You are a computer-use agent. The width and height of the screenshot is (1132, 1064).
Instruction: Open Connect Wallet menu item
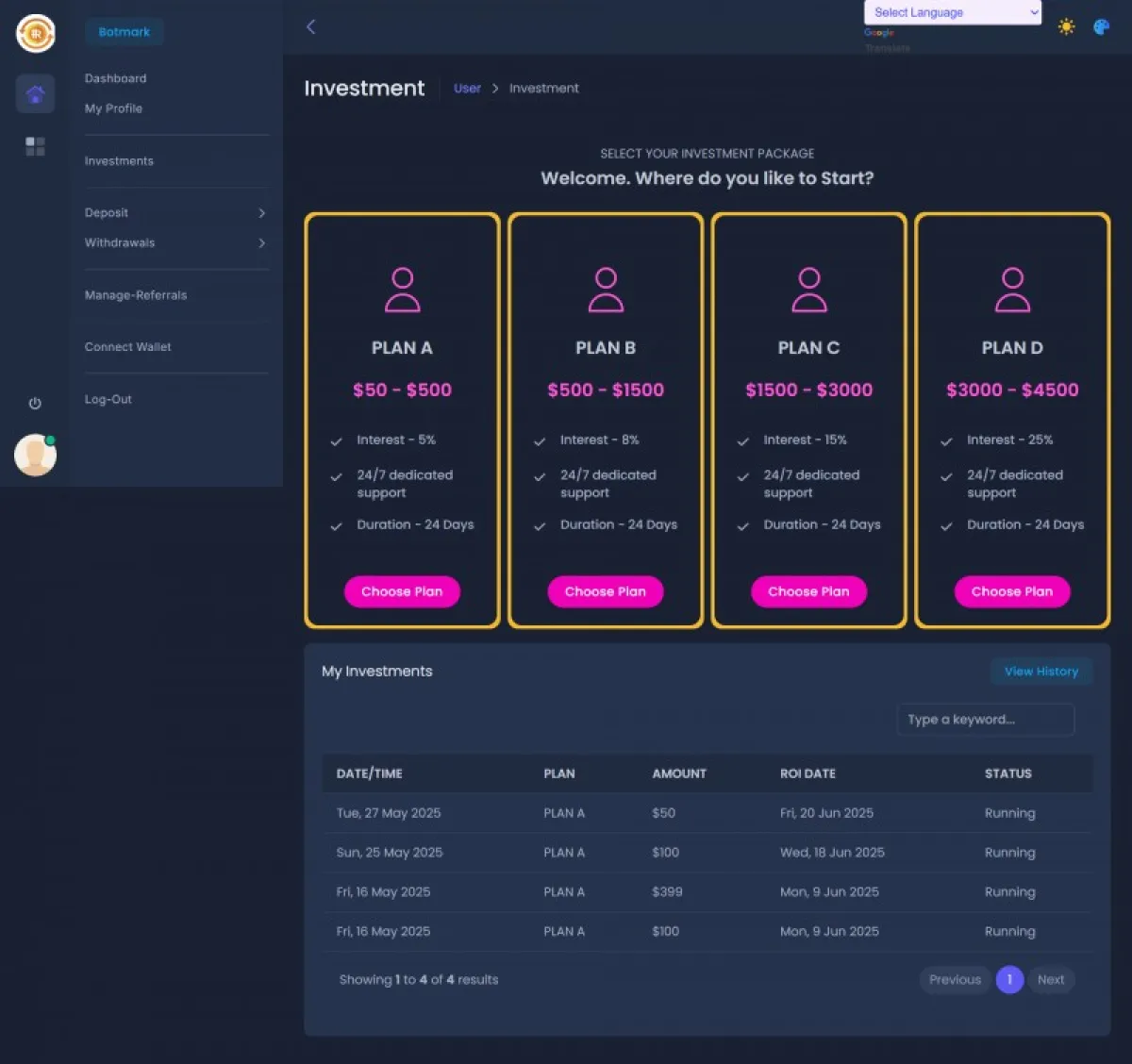[127, 347]
